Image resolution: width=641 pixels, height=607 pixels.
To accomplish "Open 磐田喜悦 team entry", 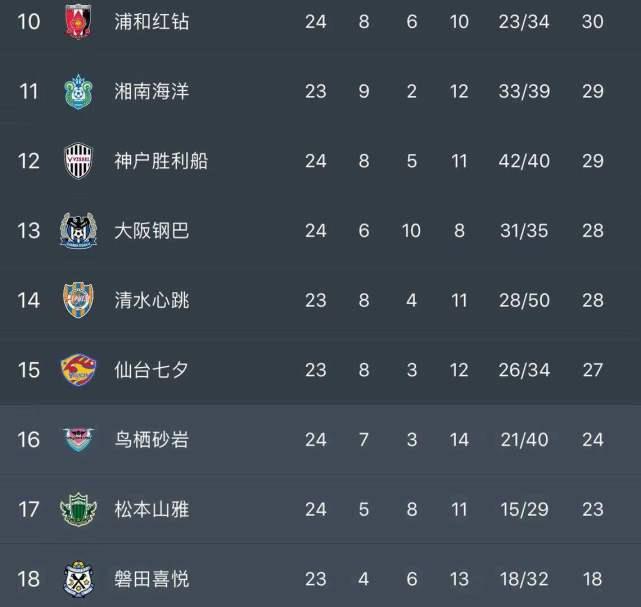I will (x=152, y=579).
